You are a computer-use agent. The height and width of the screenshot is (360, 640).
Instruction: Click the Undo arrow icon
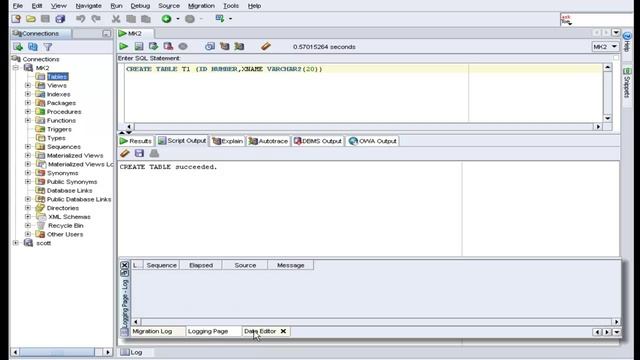click(80, 19)
